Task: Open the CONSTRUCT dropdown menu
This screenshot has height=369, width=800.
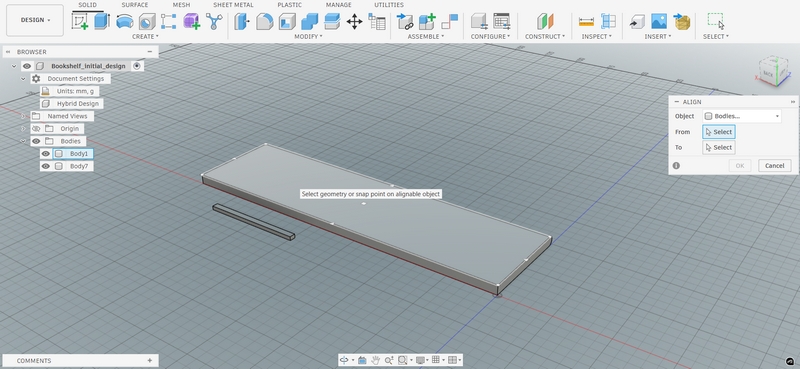Action: [545, 36]
